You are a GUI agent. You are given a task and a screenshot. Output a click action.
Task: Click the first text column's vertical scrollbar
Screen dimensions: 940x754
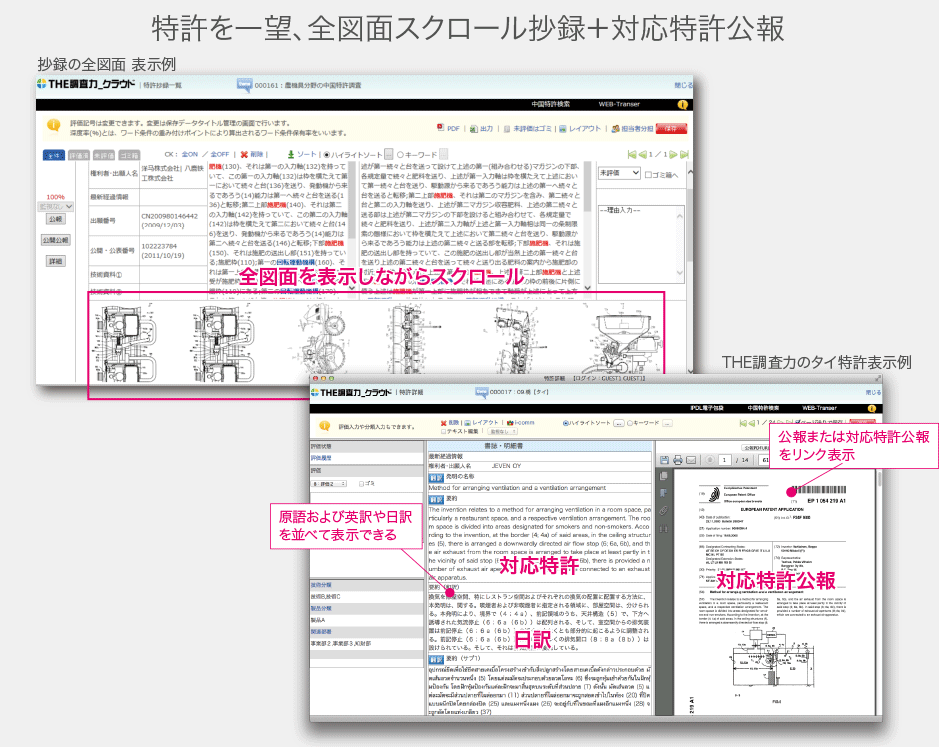coord(352,227)
